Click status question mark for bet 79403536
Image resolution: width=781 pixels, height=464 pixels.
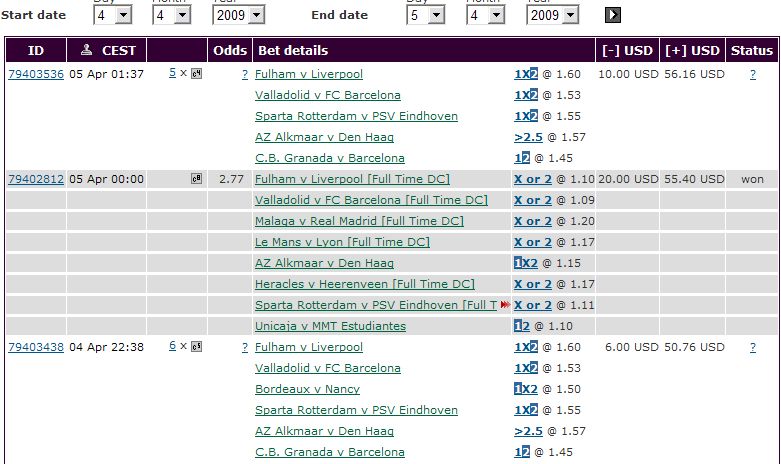tap(753, 74)
